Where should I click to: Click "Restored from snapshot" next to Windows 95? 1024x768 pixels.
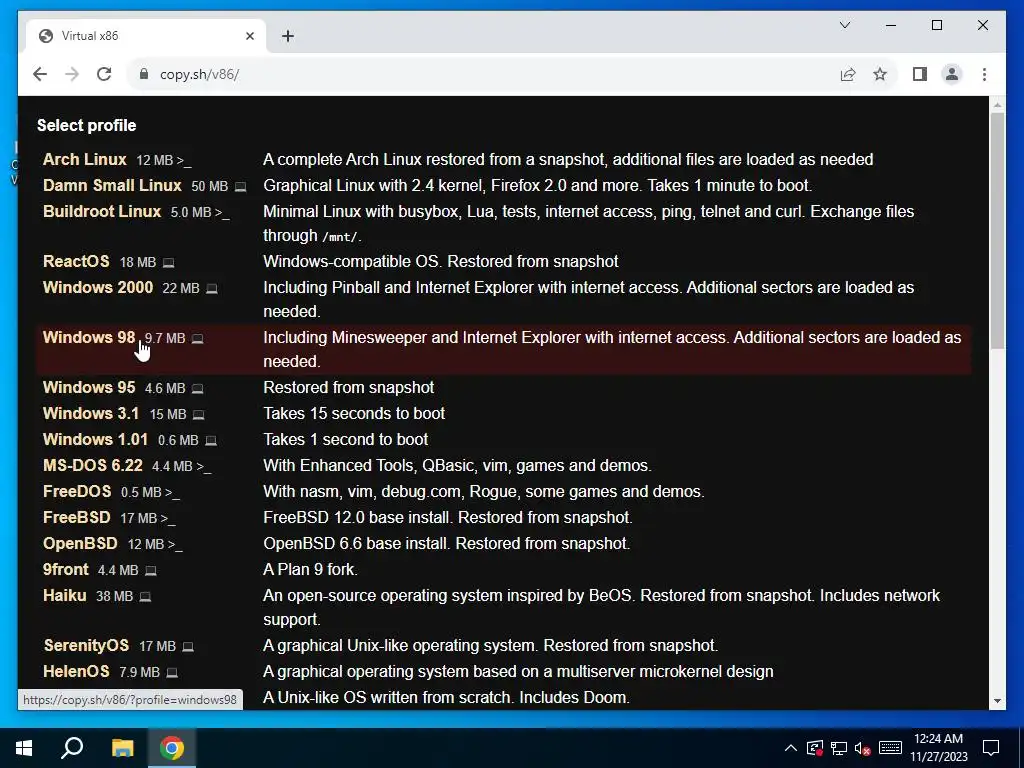click(349, 387)
